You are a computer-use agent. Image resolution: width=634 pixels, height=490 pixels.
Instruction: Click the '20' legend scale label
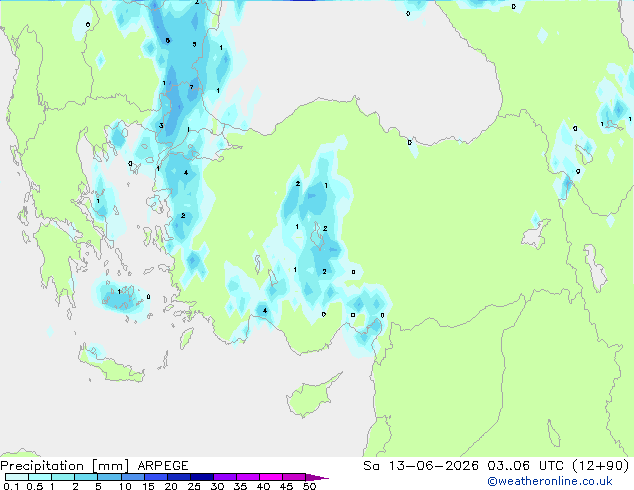171,486
